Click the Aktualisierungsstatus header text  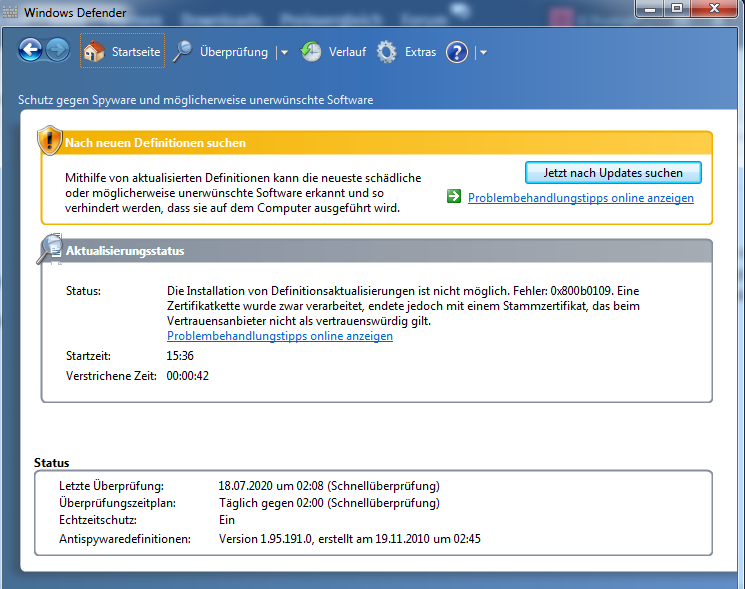[x=125, y=251]
